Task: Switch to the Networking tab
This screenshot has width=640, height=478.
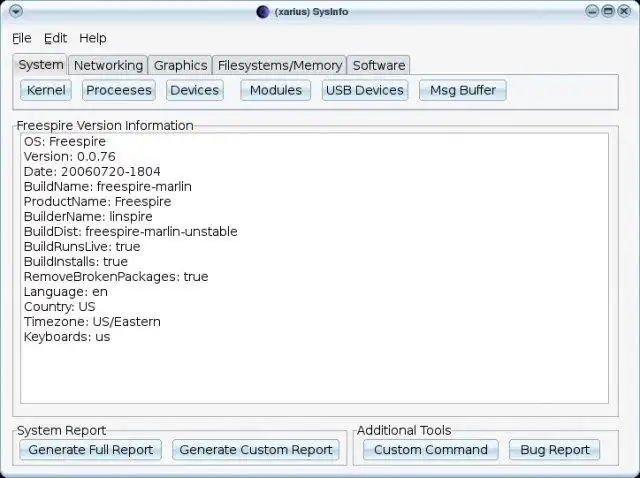Action: [108, 65]
